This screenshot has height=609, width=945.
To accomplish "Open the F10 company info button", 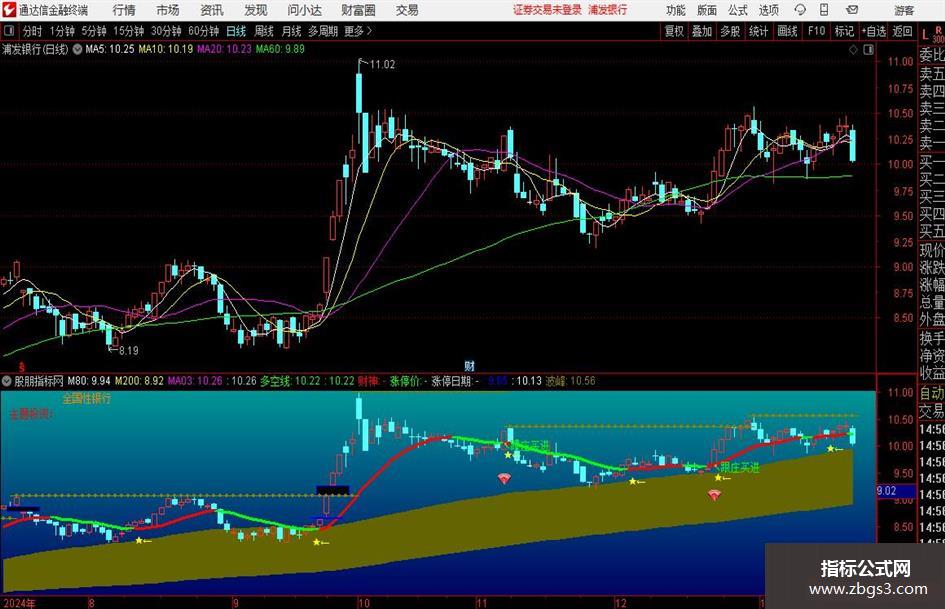I will (x=817, y=31).
